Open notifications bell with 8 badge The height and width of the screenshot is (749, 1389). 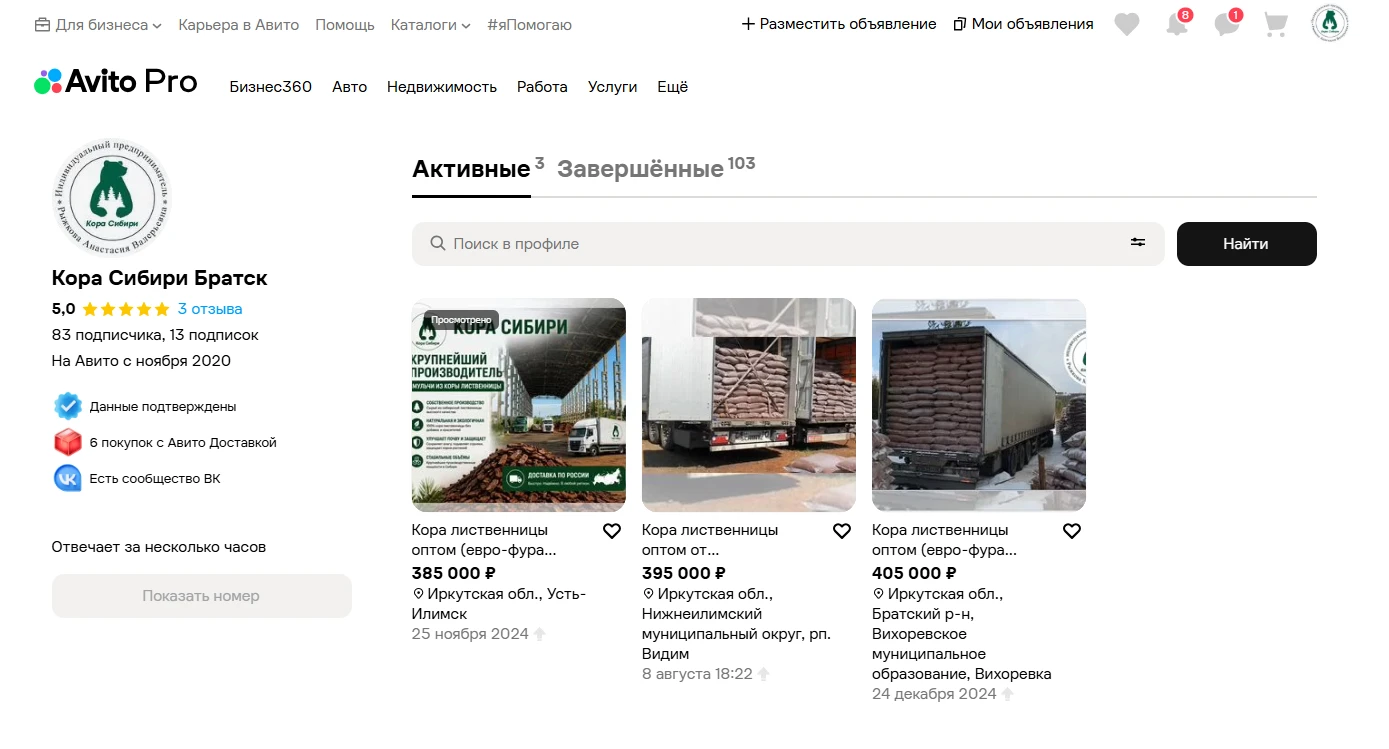click(1178, 23)
